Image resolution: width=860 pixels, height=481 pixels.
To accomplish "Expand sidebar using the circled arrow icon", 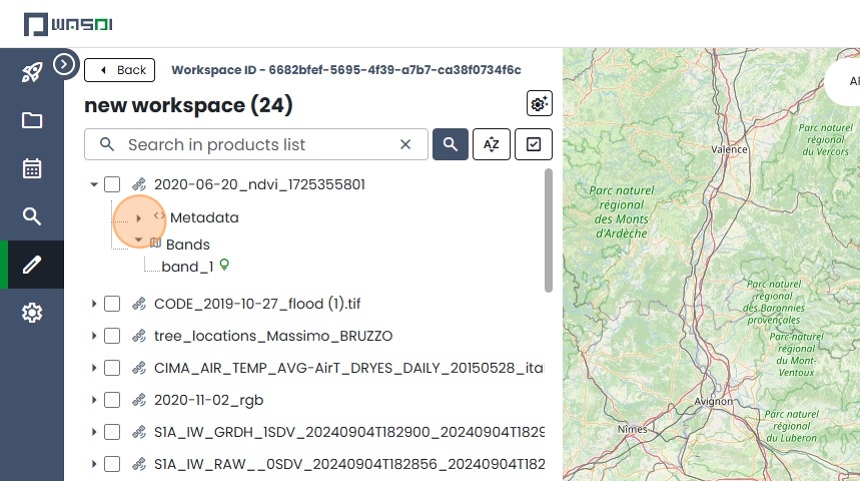I will (64, 65).
